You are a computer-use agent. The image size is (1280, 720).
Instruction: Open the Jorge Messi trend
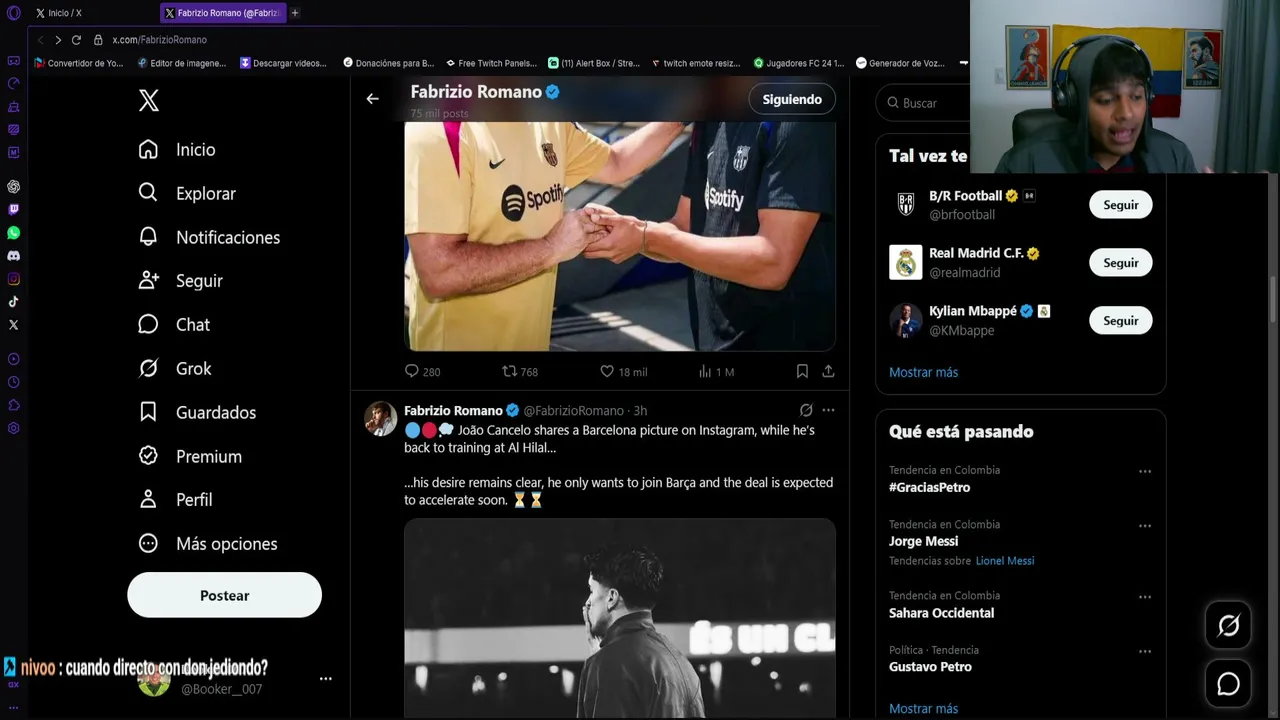pos(923,541)
